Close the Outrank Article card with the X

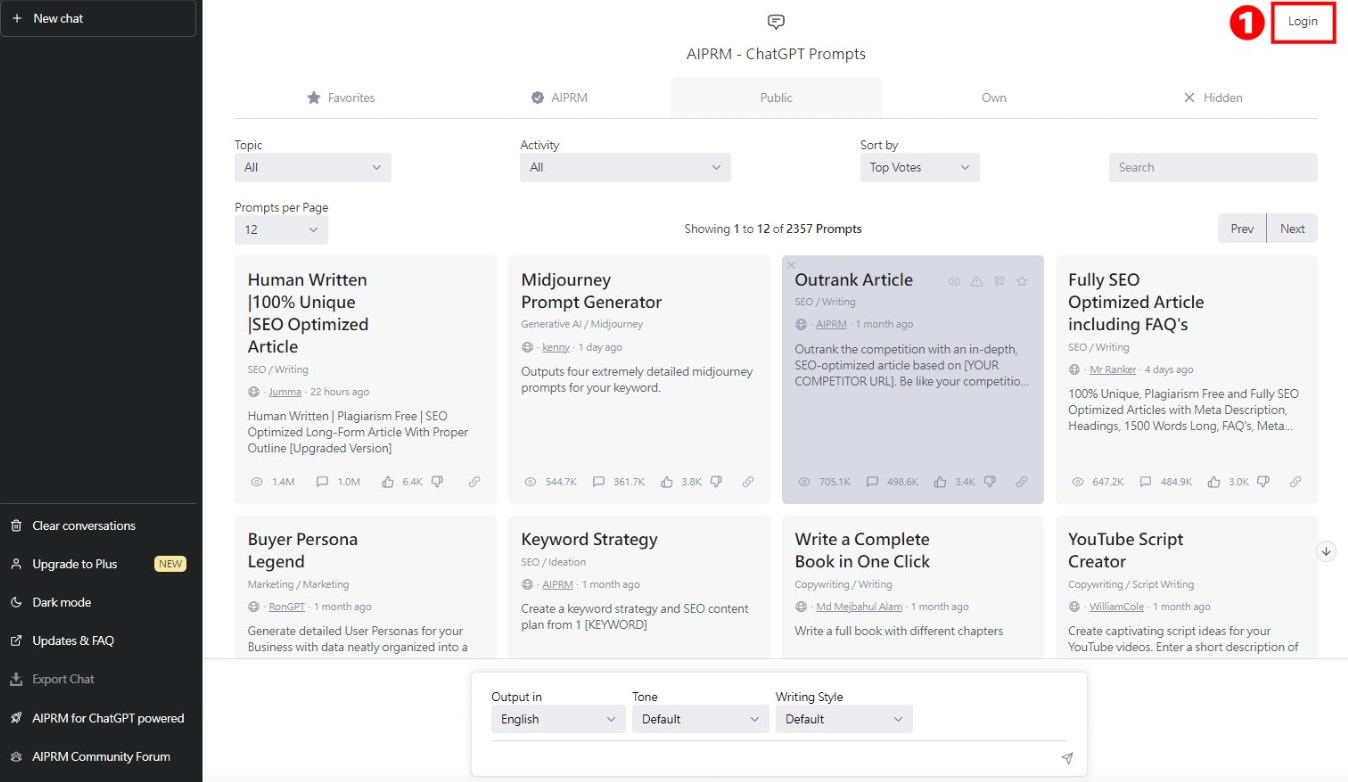pos(791,265)
